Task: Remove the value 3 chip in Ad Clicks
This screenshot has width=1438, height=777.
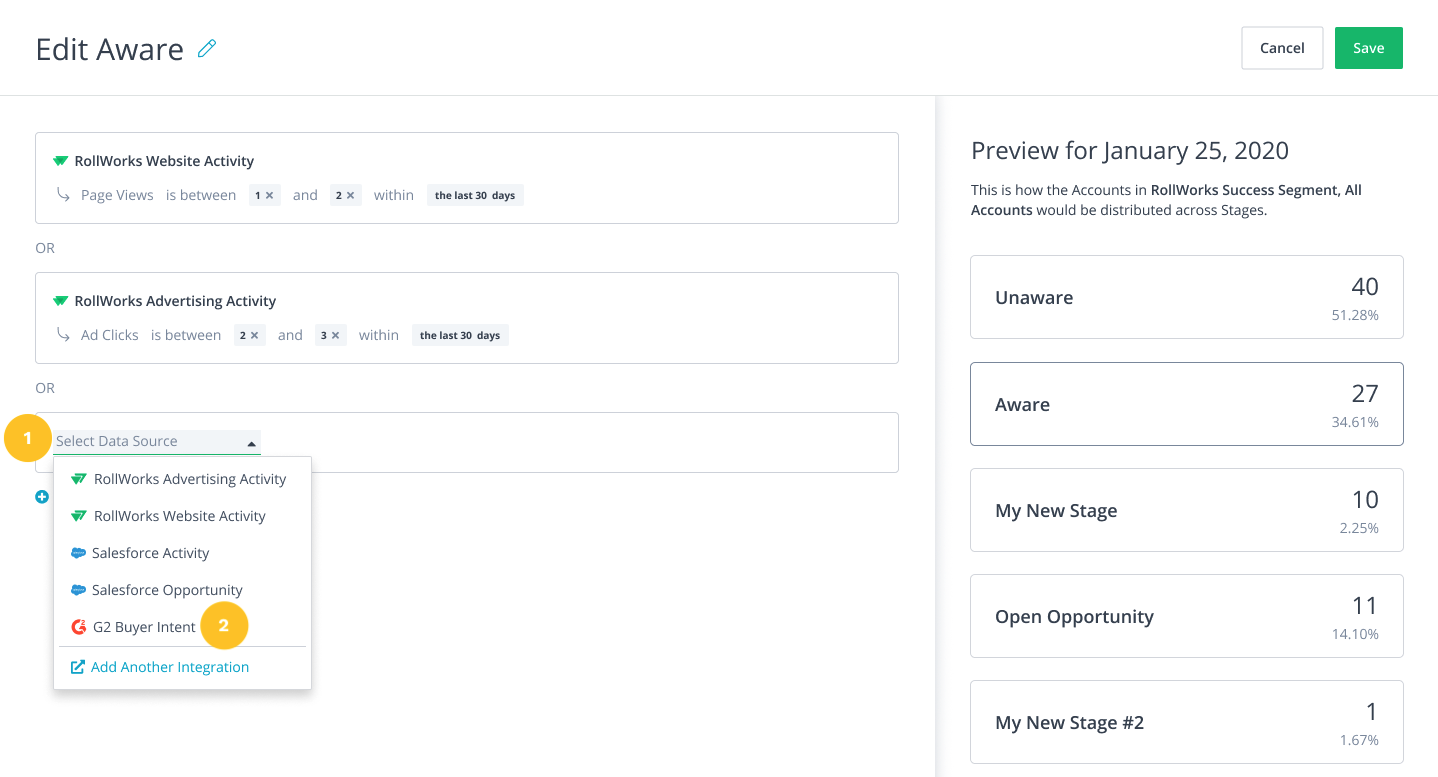Action: pos(335,336)
